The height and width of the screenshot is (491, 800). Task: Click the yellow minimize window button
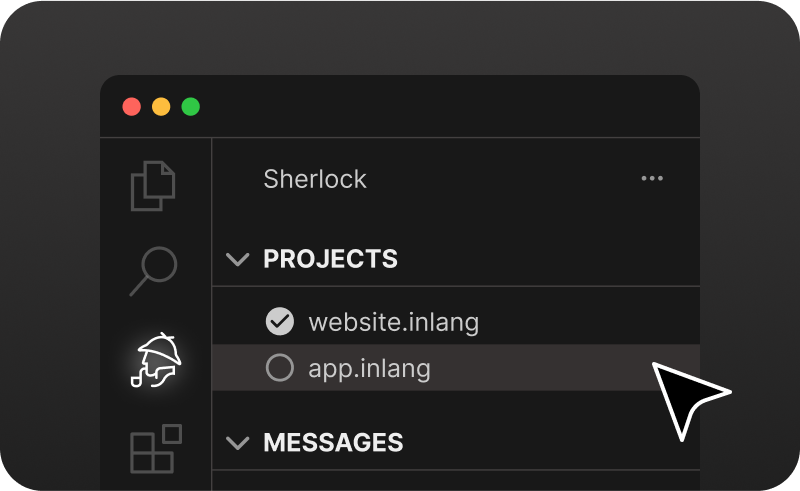161,106
